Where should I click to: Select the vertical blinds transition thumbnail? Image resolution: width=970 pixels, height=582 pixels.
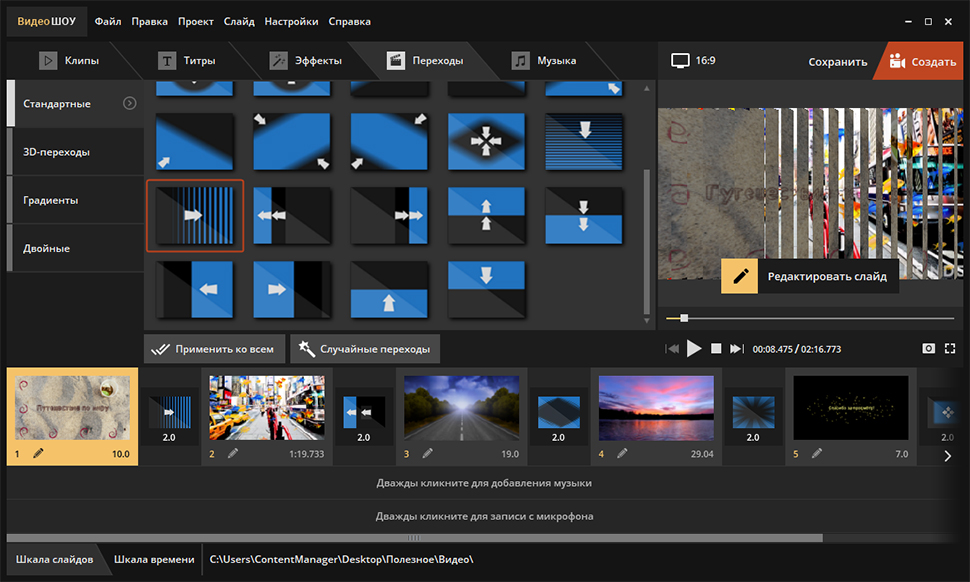pos(195,215)
